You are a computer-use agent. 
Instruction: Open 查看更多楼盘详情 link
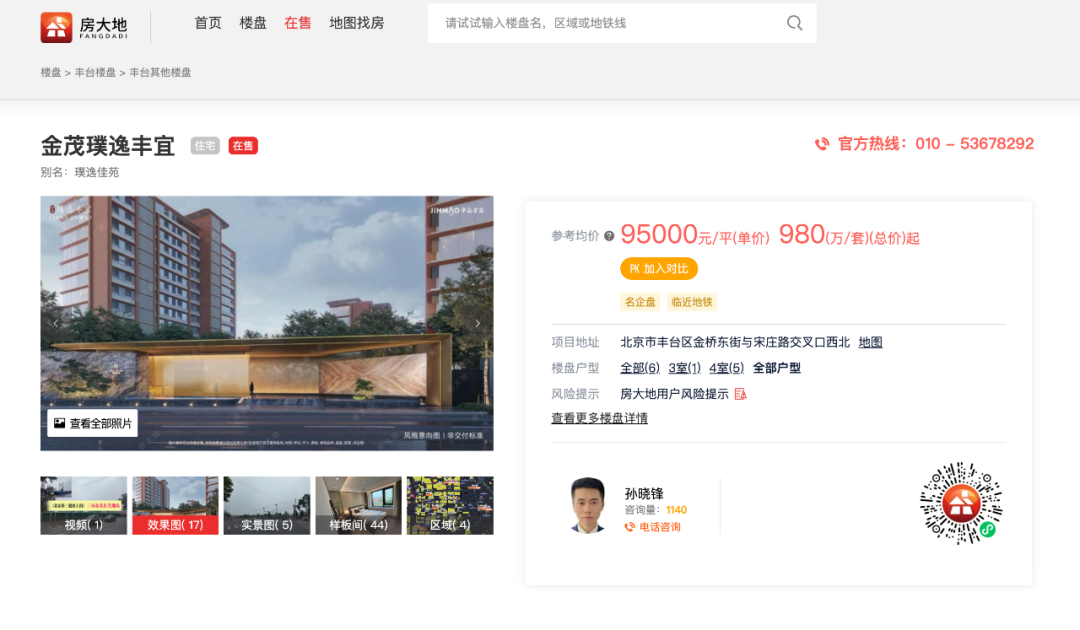tap(599, 418)
